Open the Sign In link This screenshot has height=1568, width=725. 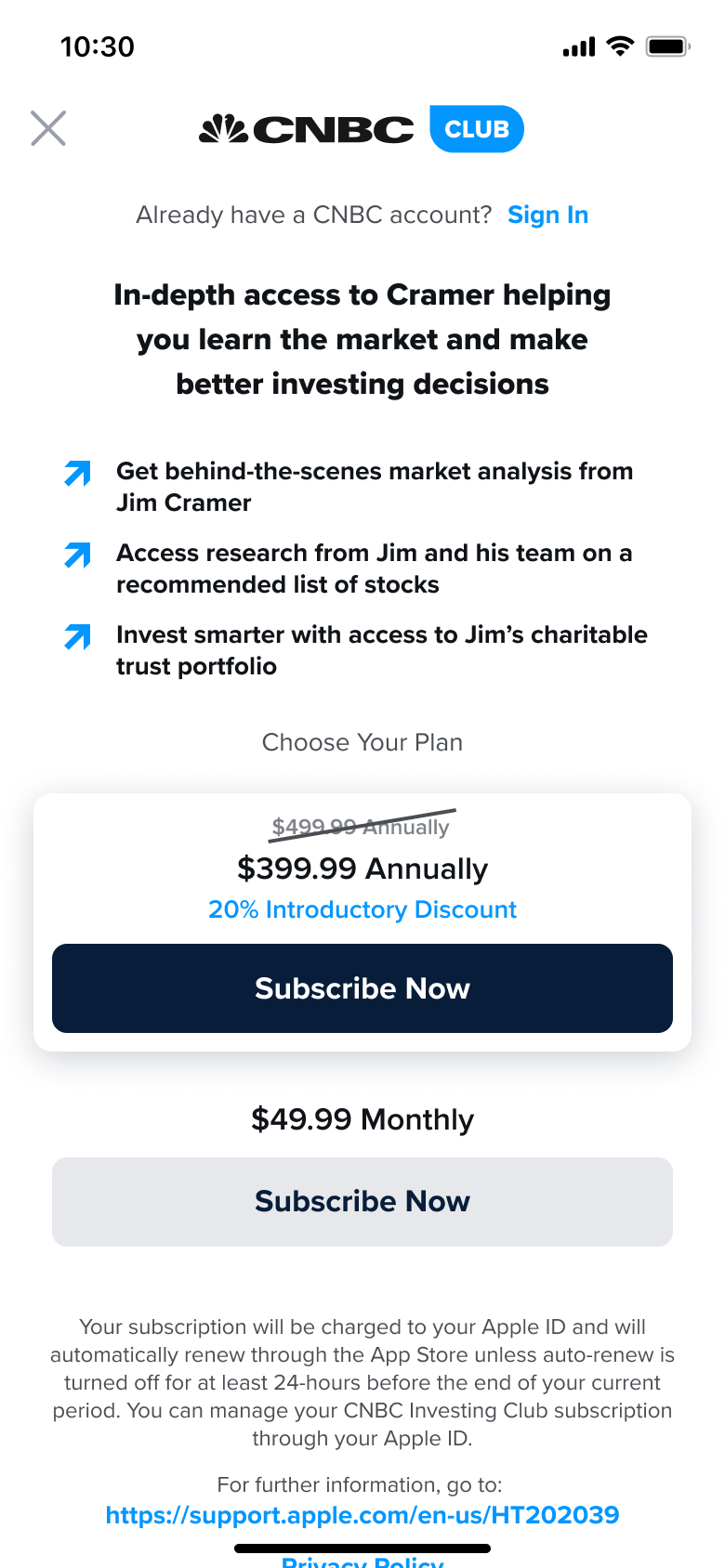coord(547,215)
